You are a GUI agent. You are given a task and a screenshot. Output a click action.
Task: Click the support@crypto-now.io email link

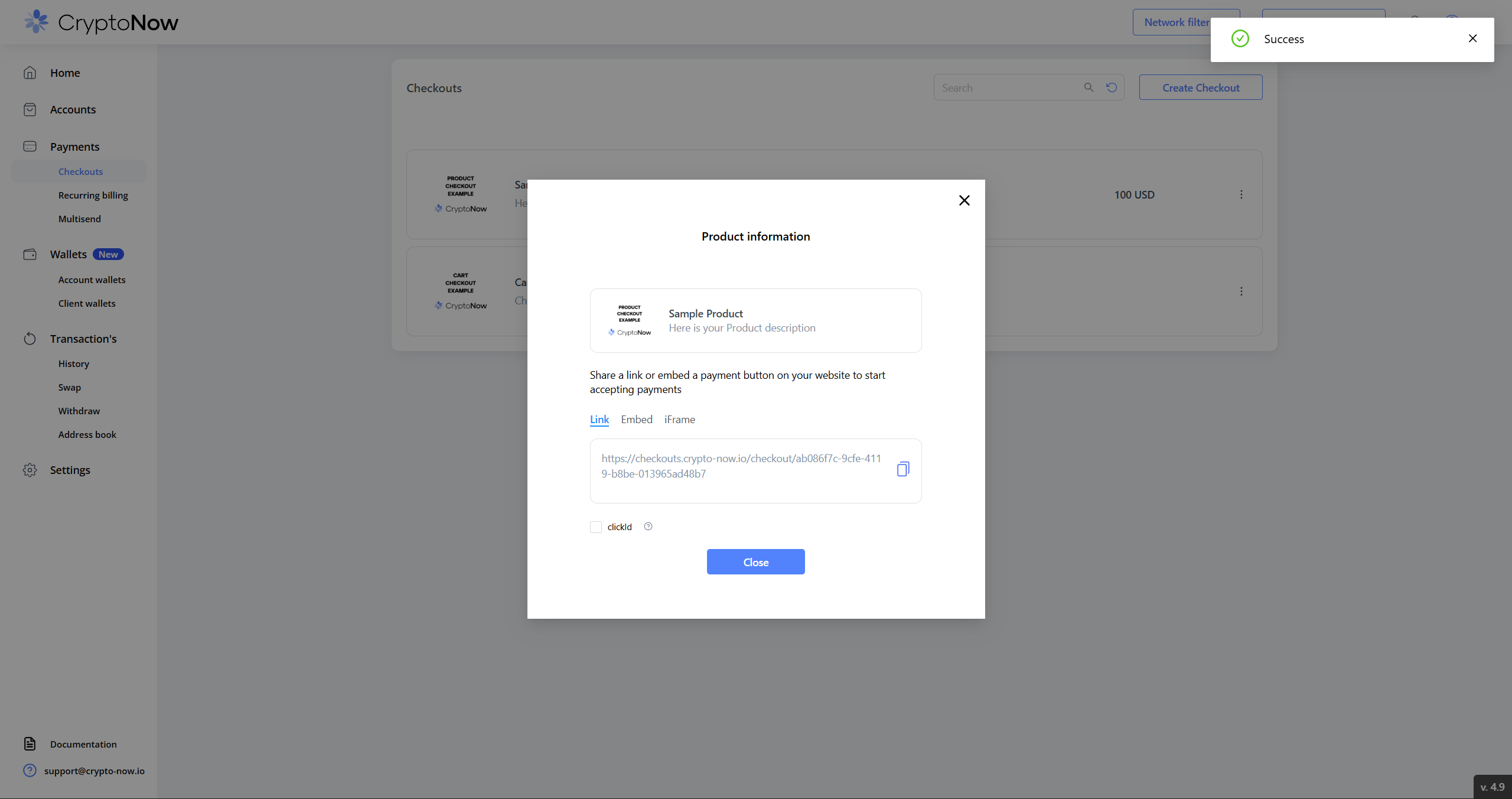coord(94,771)
